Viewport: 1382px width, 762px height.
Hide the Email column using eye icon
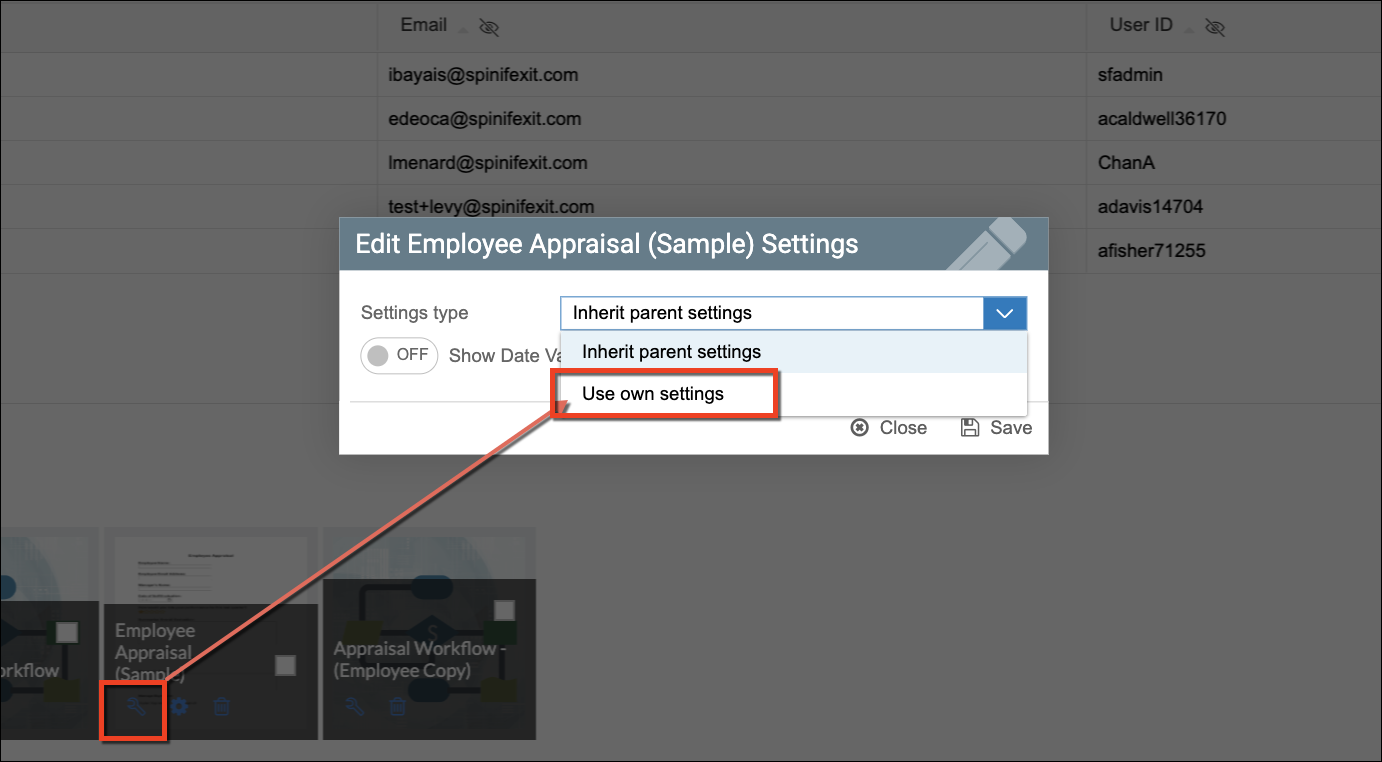point(489,27)
